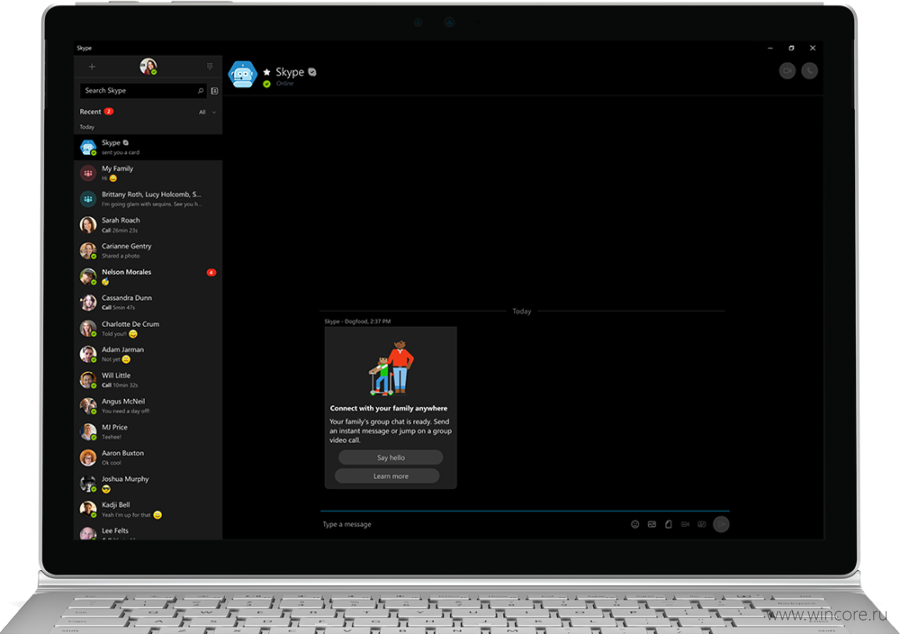
Task: Open the Joshua Murphy conversation
Action: (x=148, y=483)
